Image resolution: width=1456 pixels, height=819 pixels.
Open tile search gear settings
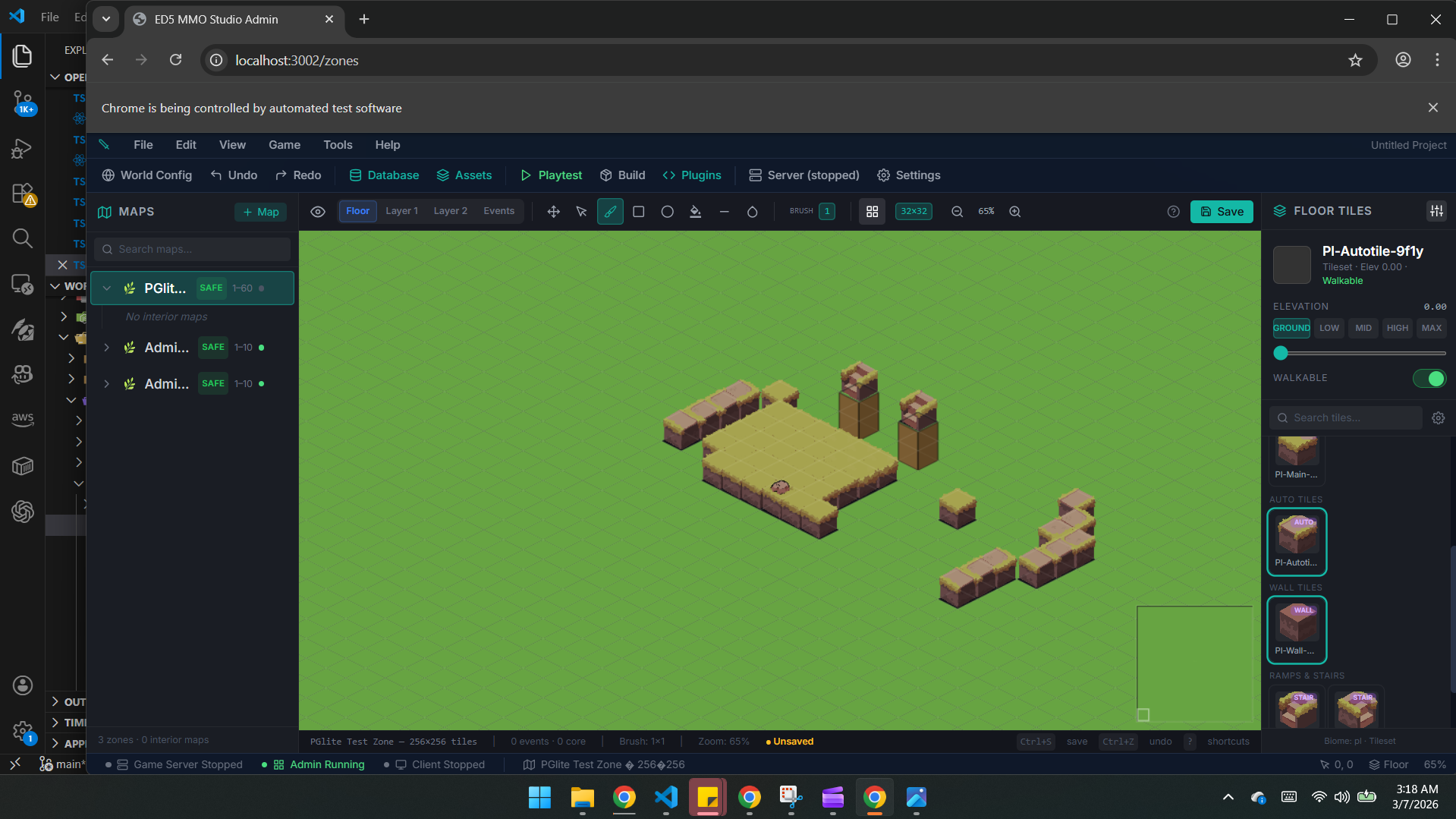click(x=1439, y=418)
